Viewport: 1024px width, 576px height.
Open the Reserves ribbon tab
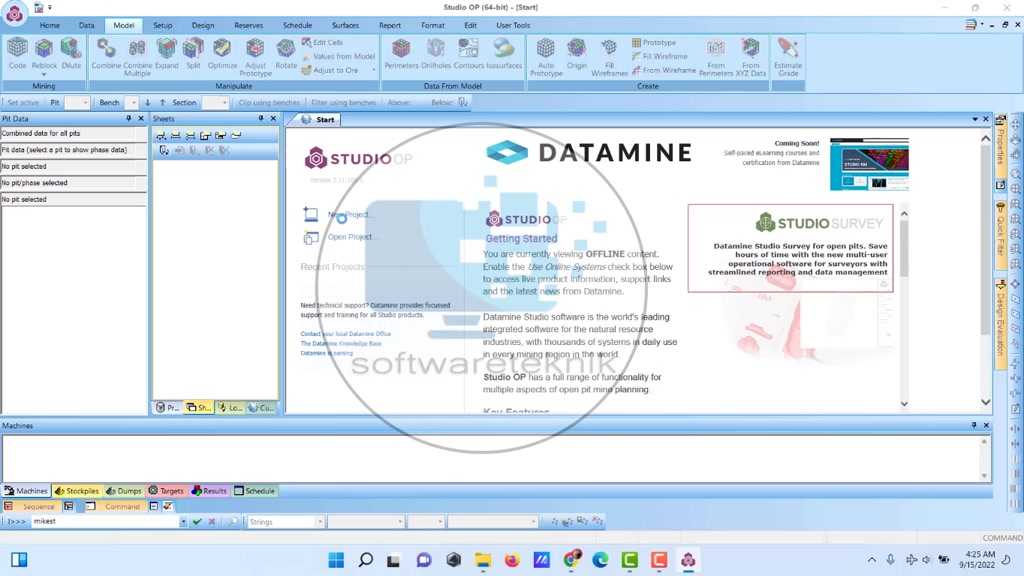pos(248,25)
